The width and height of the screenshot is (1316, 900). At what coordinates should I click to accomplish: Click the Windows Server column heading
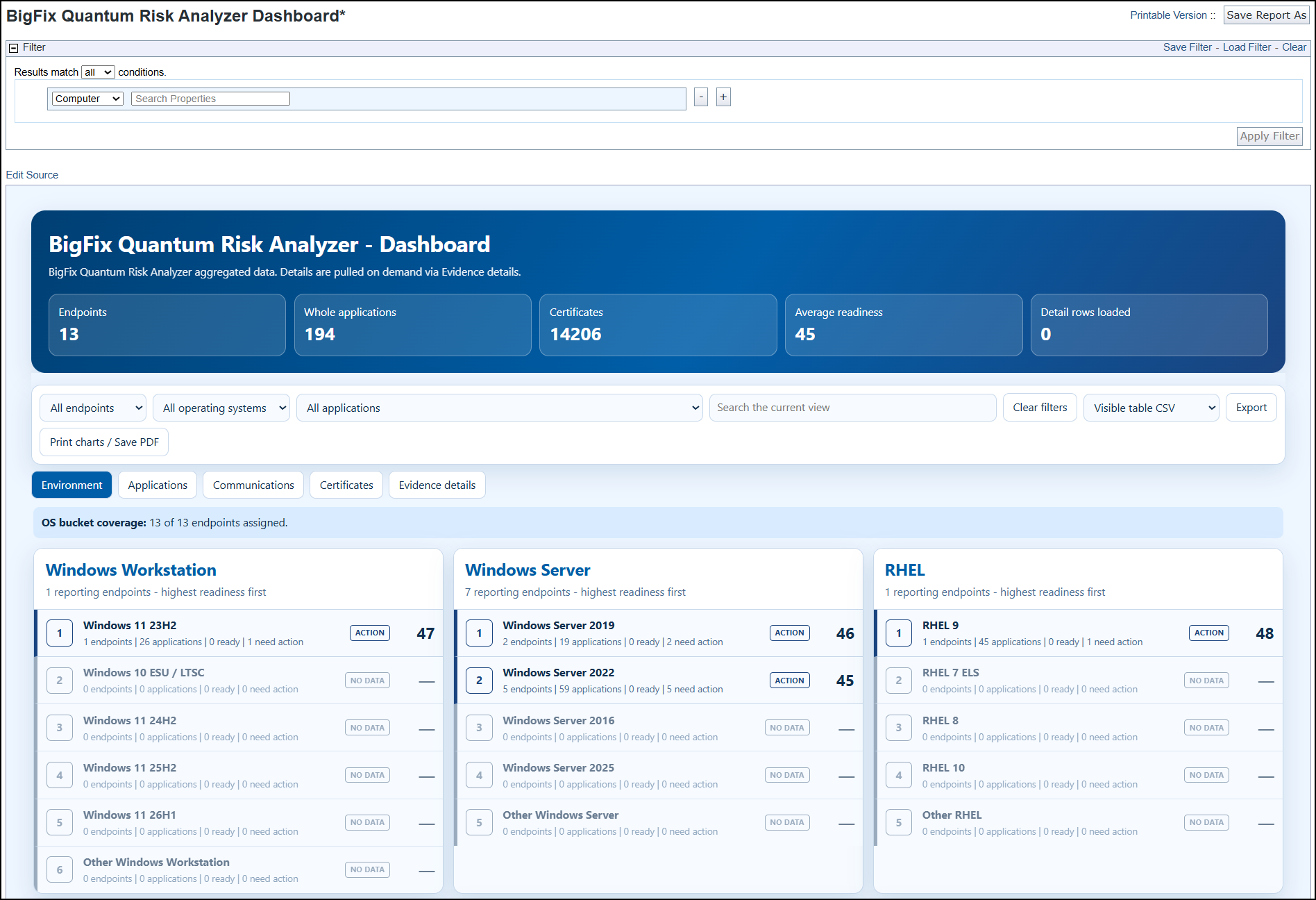coord(528,570)
